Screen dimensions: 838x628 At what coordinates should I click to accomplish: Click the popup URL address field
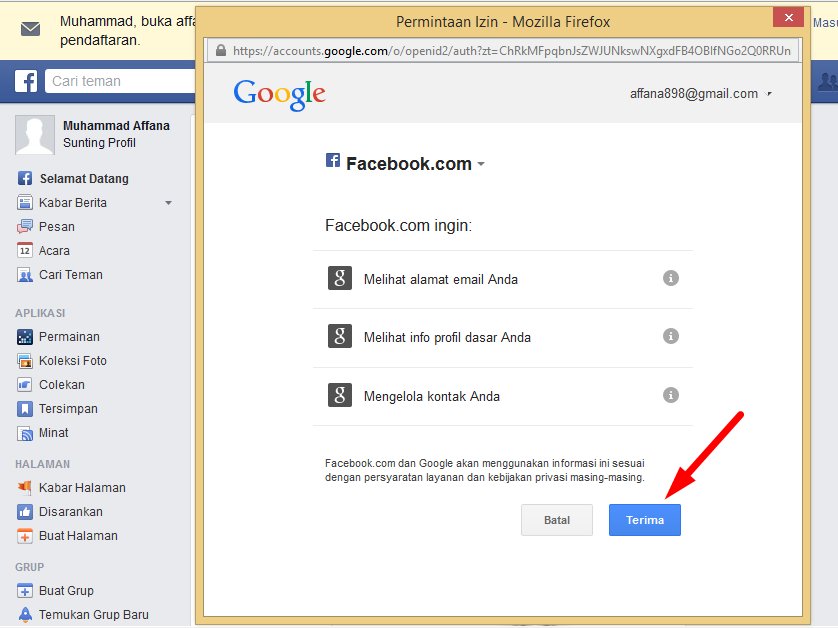coord(505,51)
